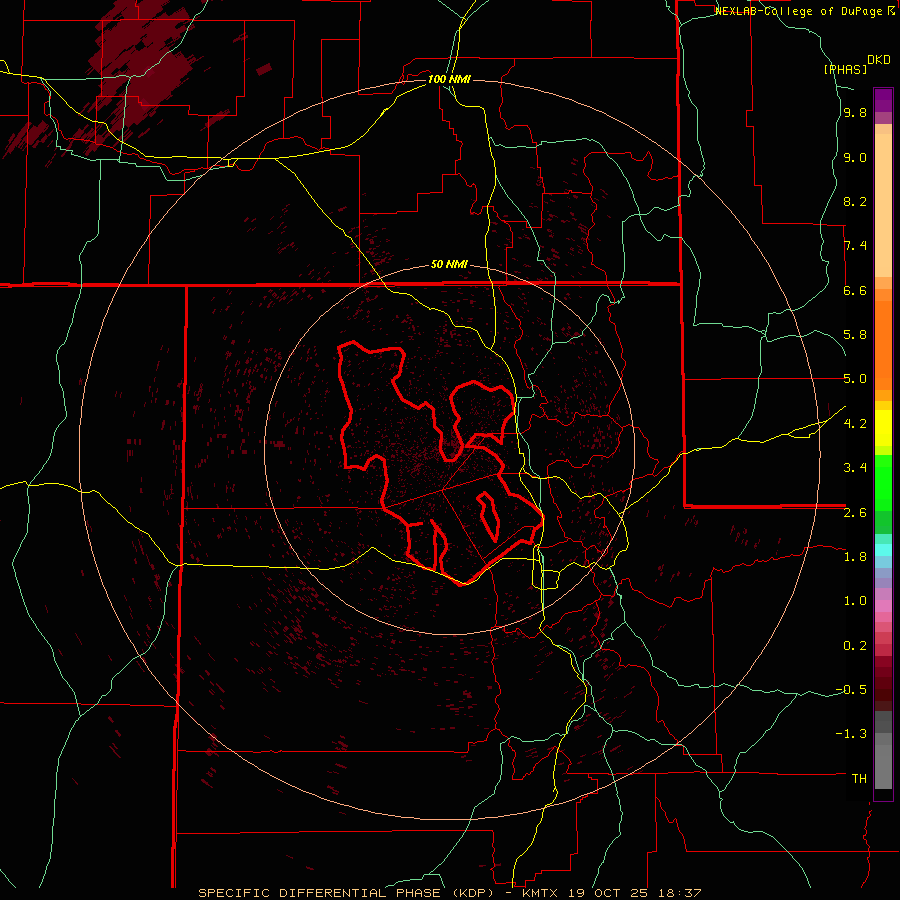
Task: Select the 9.0 scale label
Action: (855, 158)
